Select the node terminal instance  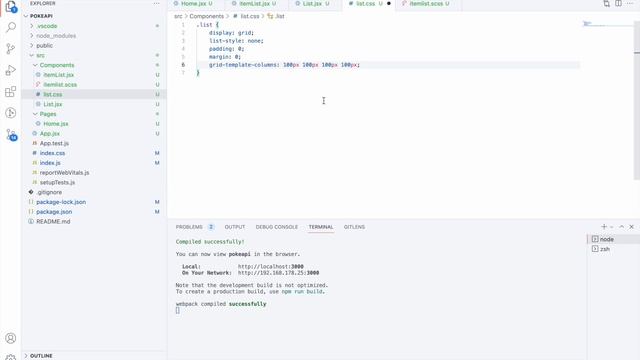613,239
